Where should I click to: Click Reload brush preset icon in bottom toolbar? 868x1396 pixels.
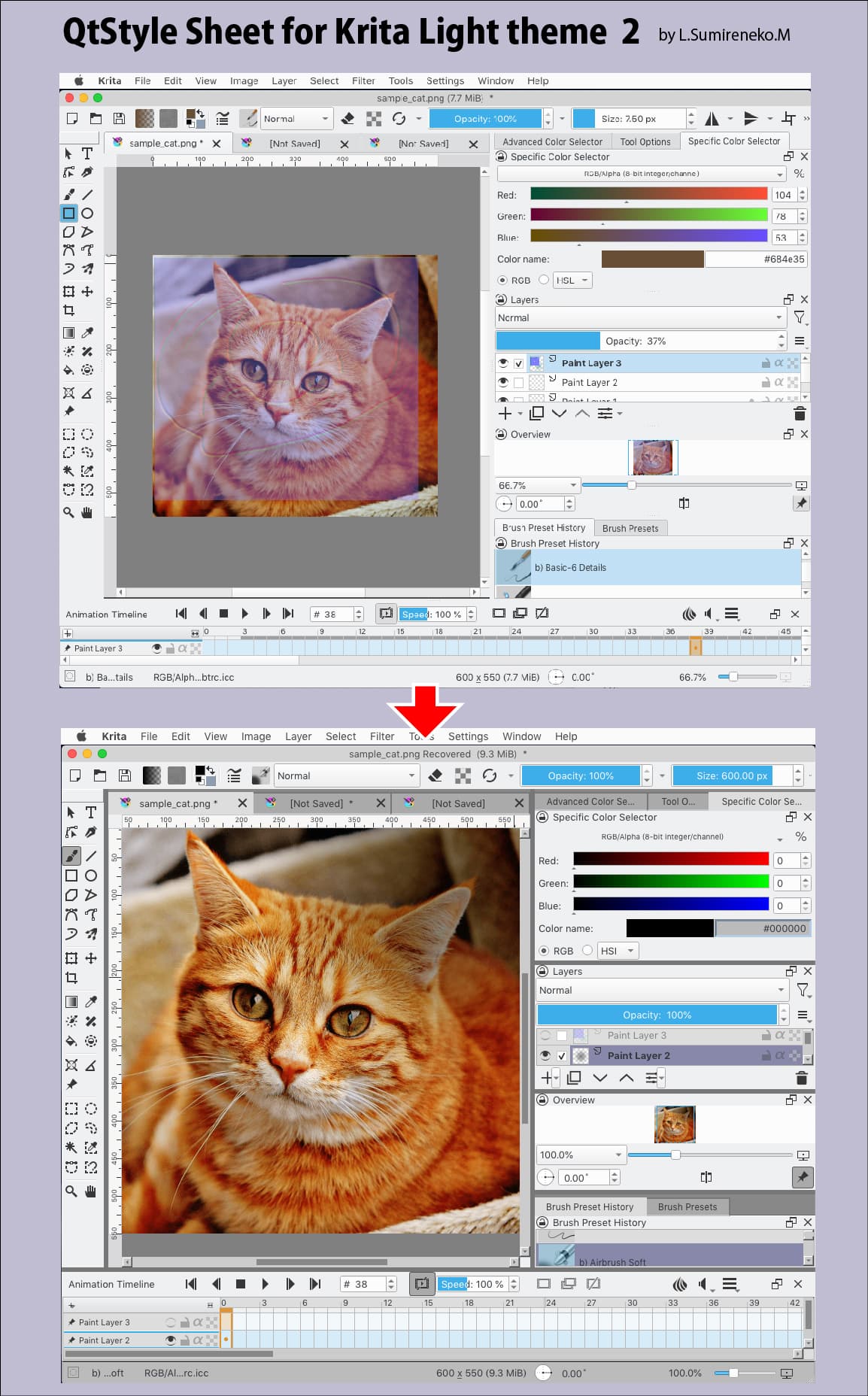tap(490, 775)
